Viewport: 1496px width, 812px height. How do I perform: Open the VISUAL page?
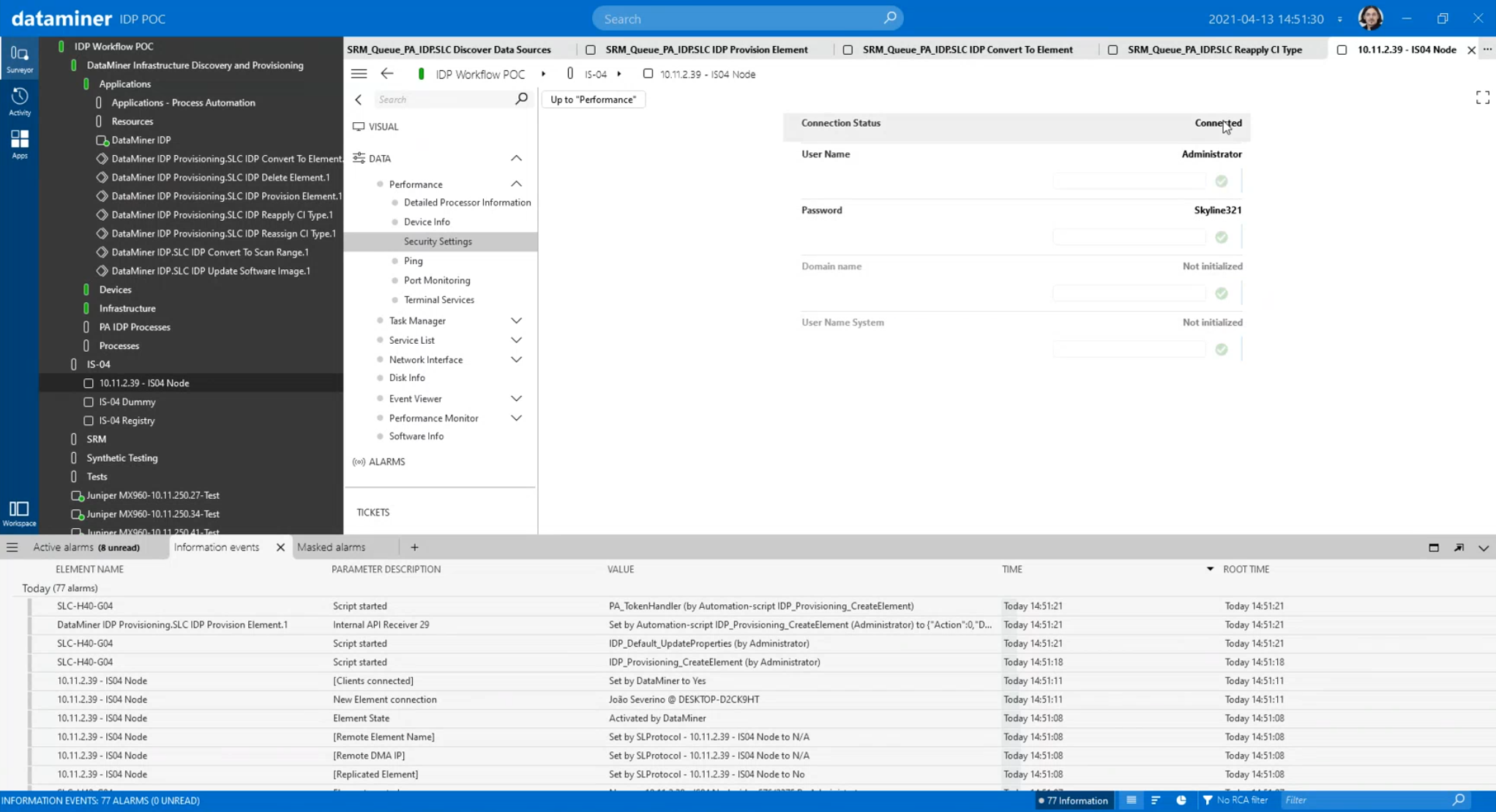[x=384, y=127]
